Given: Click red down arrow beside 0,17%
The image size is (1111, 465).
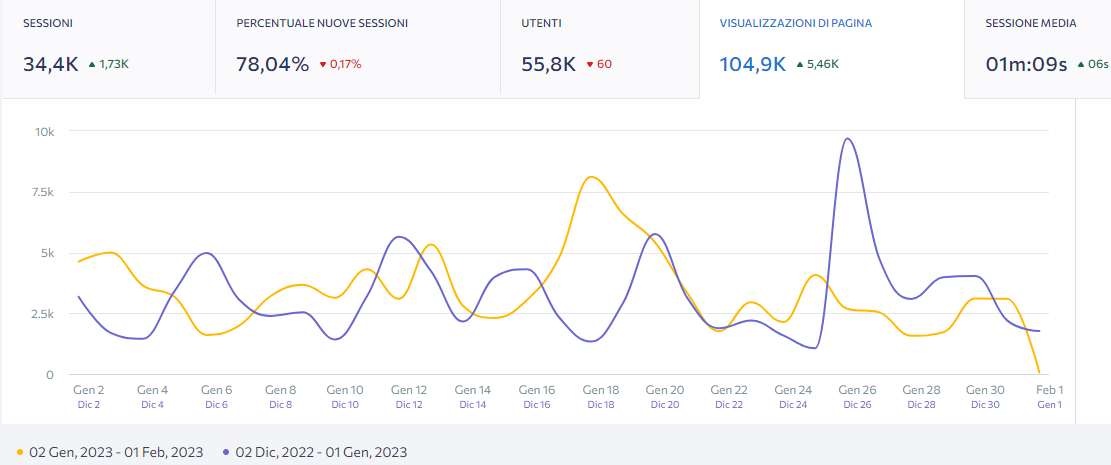Looking at the screenshot, I should (323, 65).
